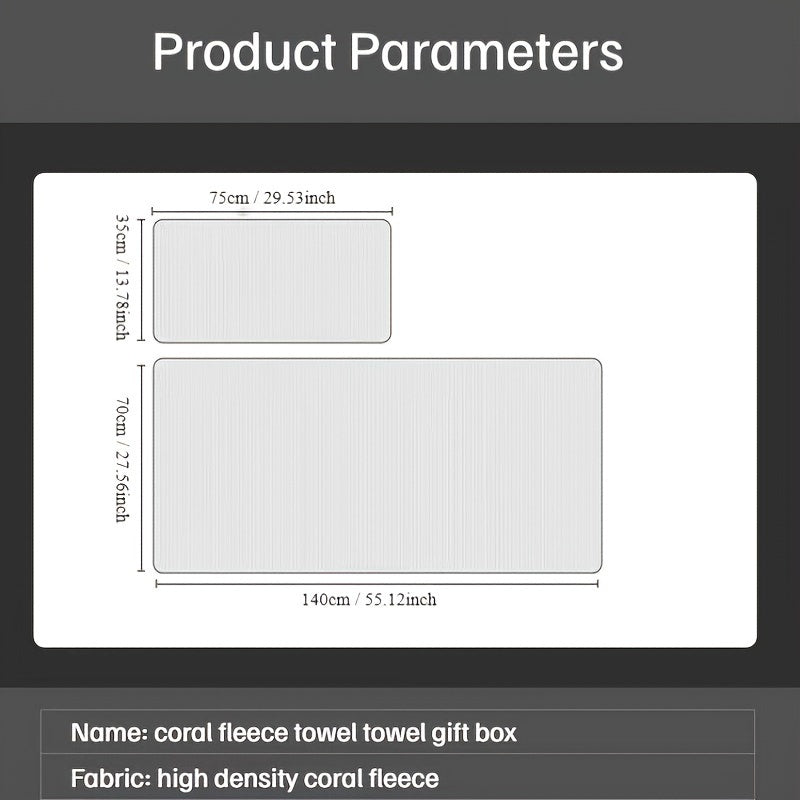Click the 35cm / 13.78inch height label
800x800 pixels.
[x=122, y=277]
